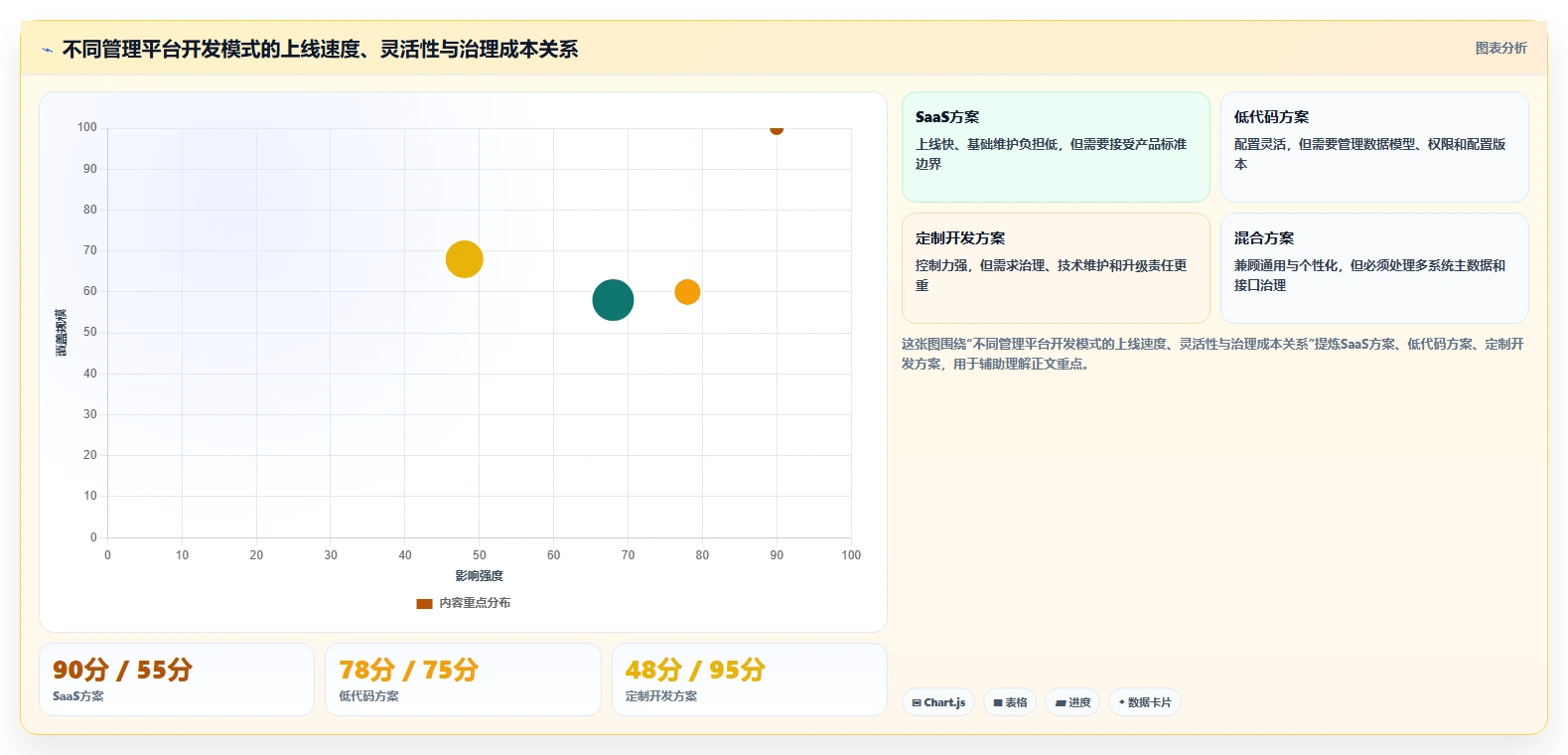Screen dimensions: 1568x755
Task: Click the text 兼顾通用与个性化
Action: (1286, 265)
